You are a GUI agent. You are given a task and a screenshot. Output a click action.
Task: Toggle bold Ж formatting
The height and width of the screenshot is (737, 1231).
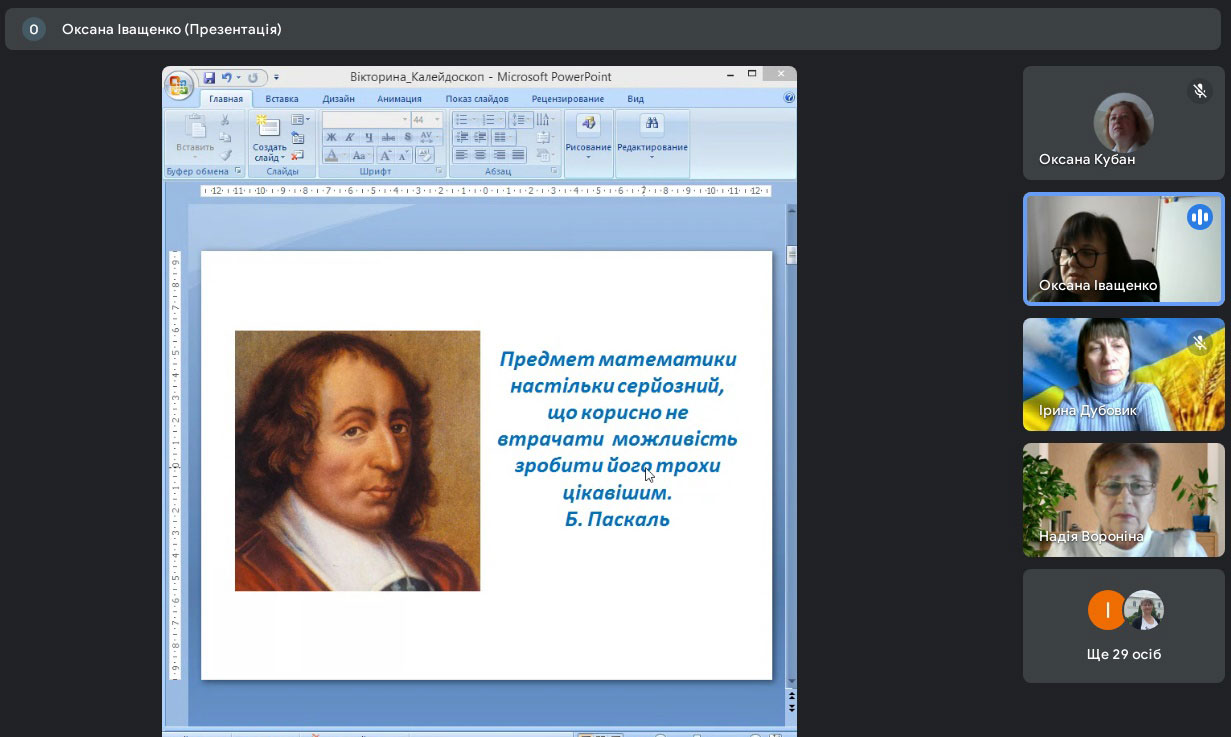[x=332, y=137]
